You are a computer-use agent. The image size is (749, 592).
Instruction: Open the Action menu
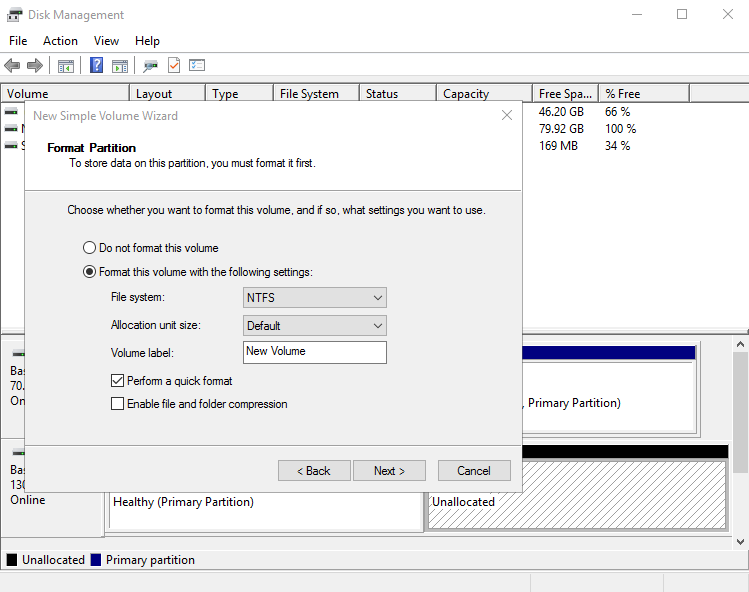[60, 41]
